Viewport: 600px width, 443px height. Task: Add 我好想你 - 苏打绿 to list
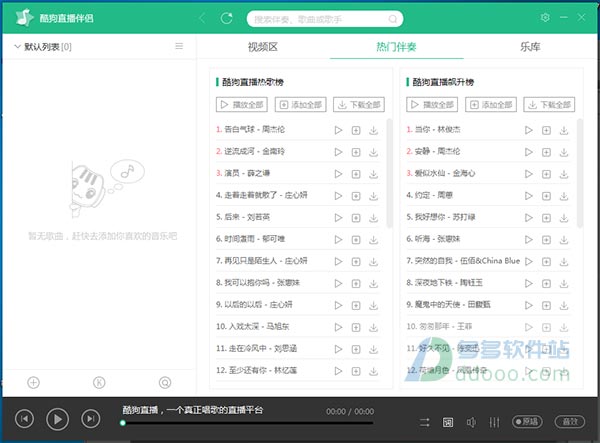click(546, 218)
